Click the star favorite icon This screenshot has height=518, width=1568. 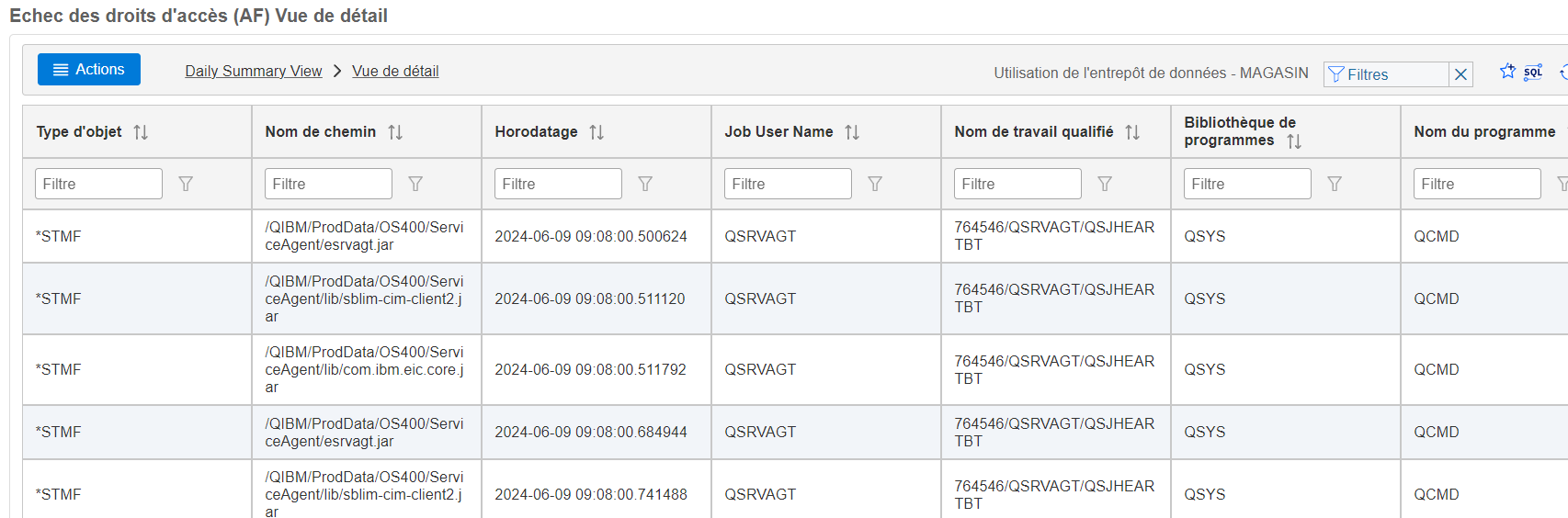1507,71
